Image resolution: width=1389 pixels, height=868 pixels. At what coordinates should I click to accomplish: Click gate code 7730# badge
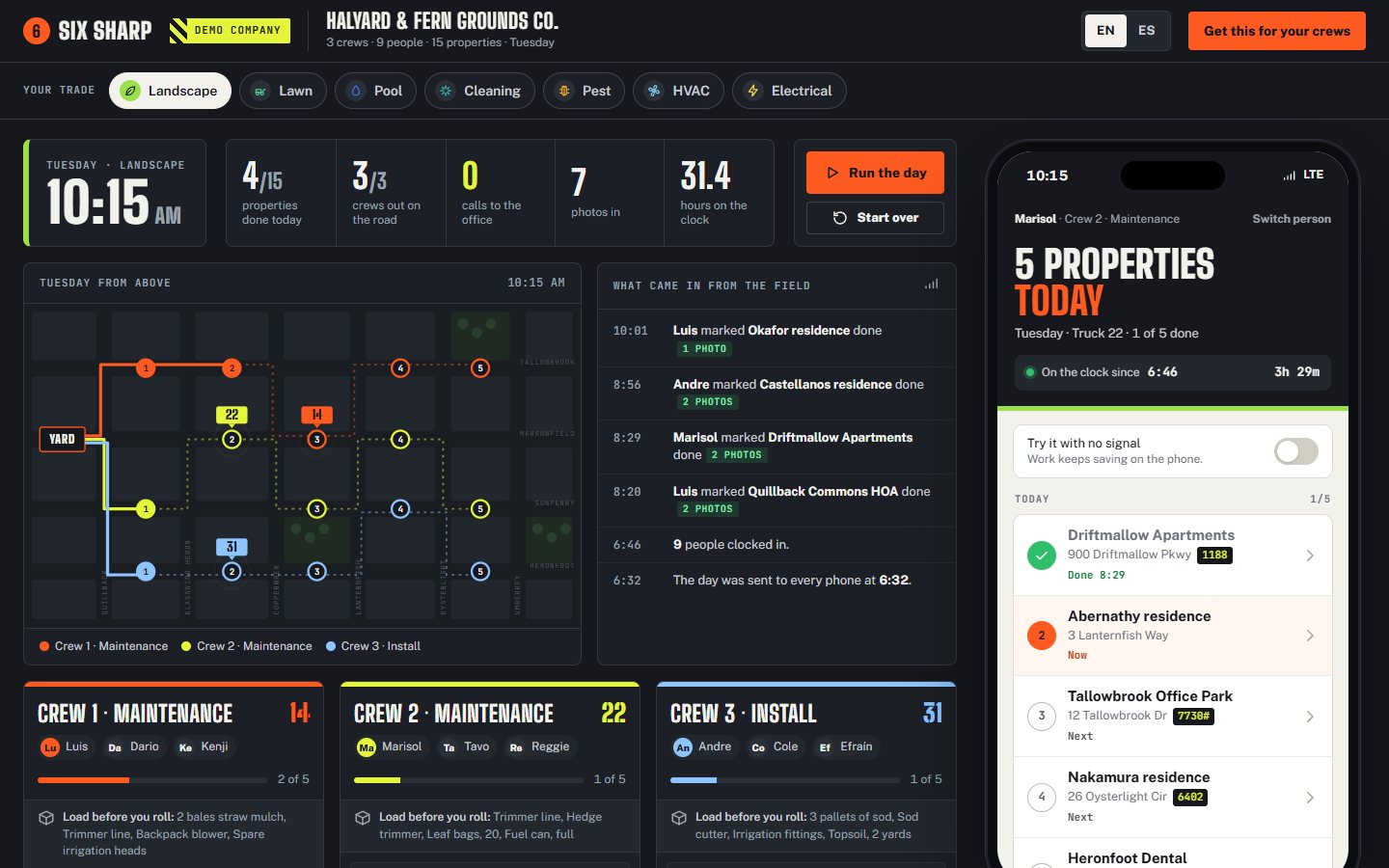tap(1193, 716)
